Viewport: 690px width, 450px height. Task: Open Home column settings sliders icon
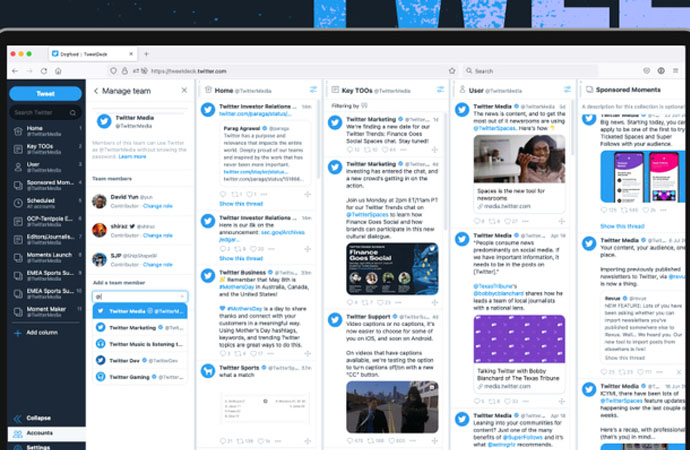pyautogui.click(x=312, y=90)
